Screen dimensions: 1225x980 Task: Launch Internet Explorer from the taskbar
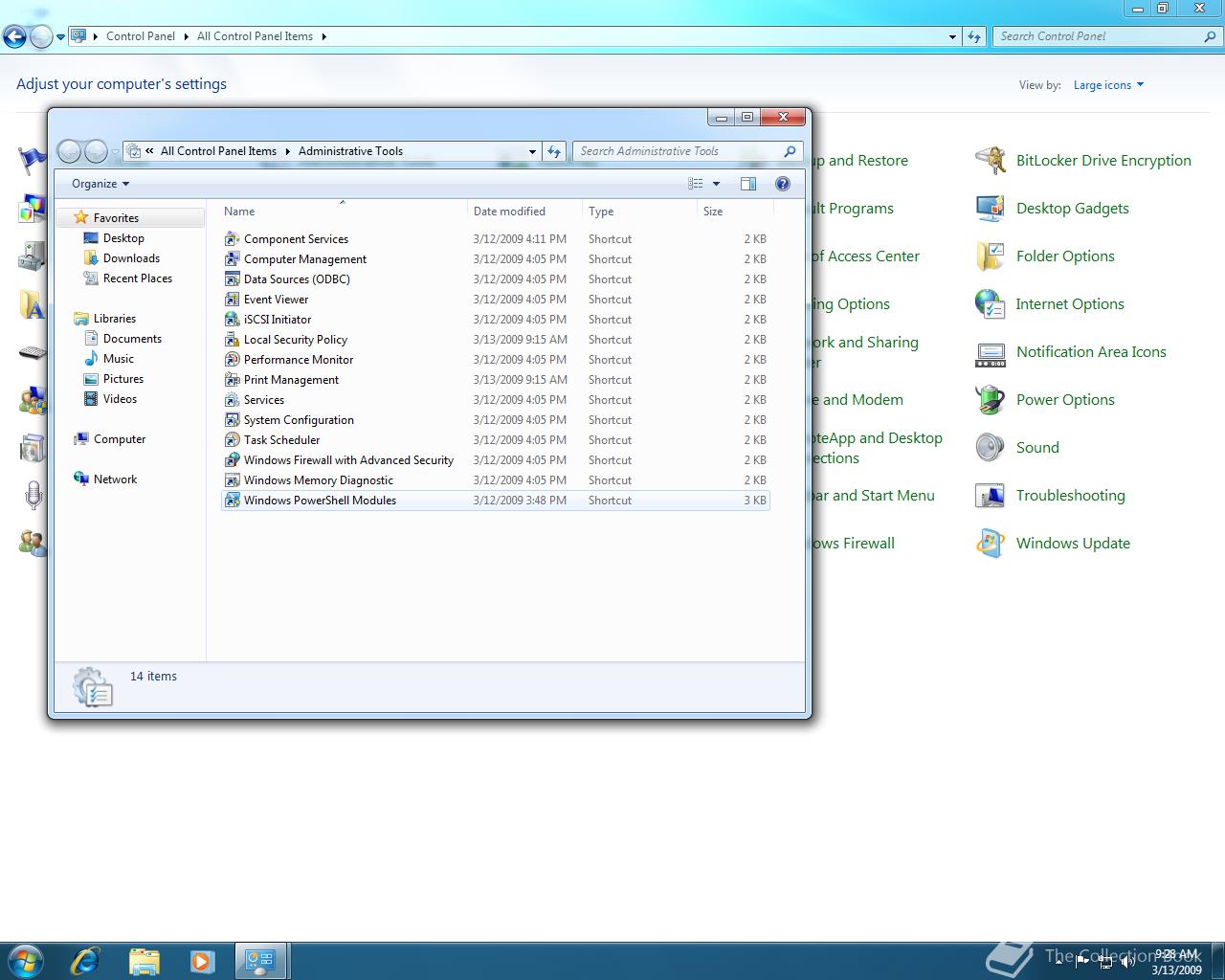pyautogui.click(x=85, y=960)
